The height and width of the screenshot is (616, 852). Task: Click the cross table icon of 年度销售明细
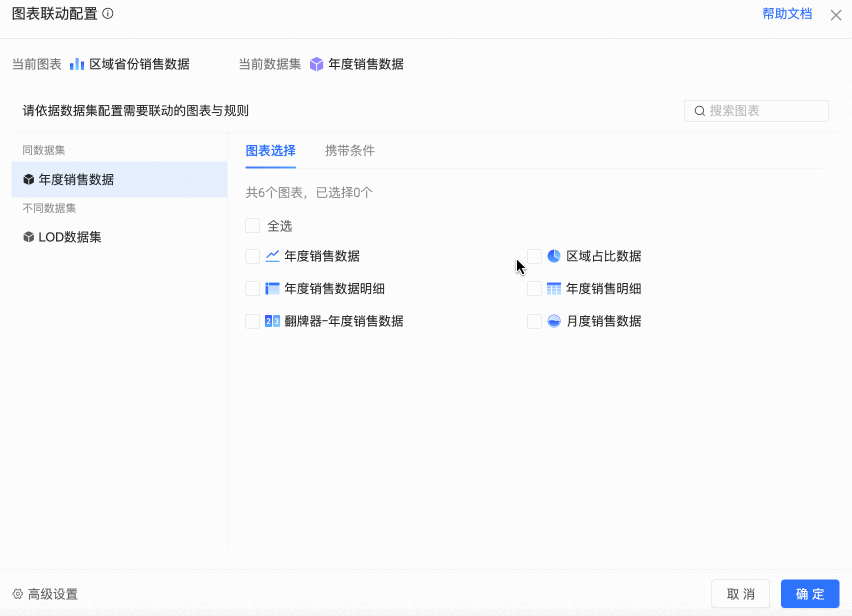pyautogui.click(x=554, y=288)
